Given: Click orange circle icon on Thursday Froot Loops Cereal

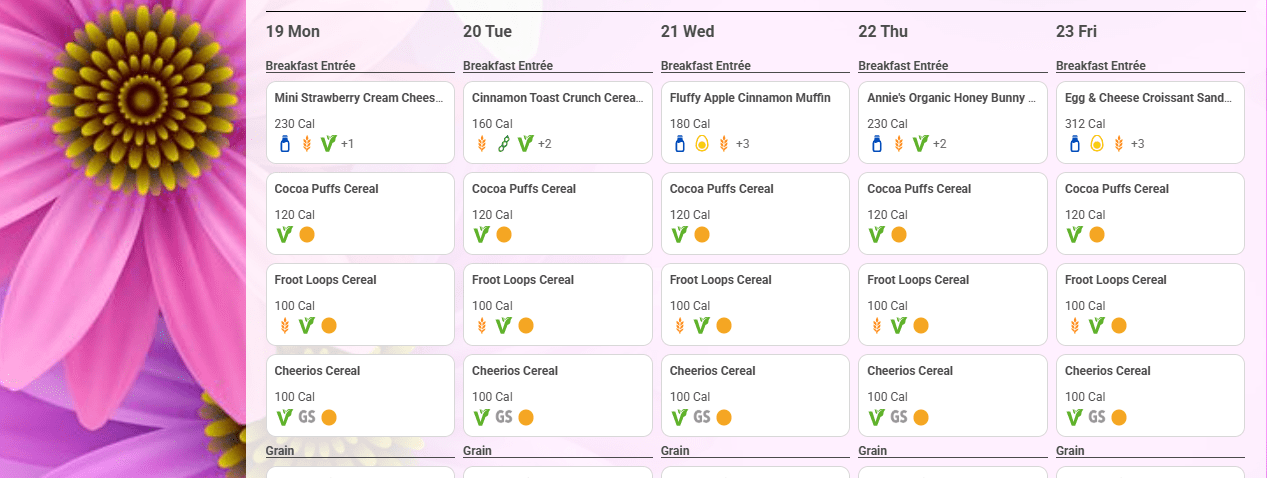Looking at the screenshot, I should pyautogui.click(x=921, y=326).
